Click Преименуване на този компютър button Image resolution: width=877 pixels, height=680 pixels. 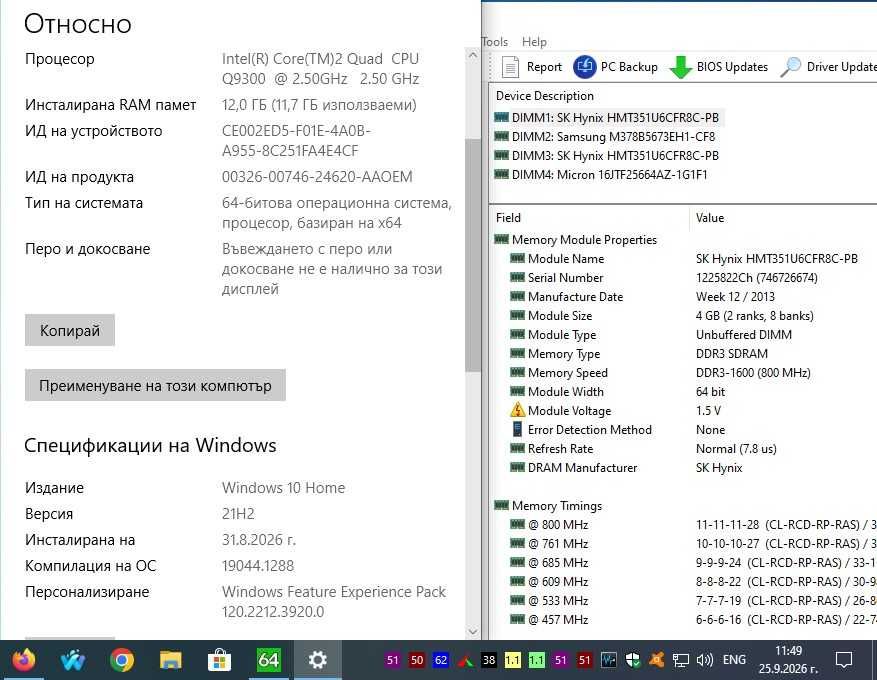pyautogui.click(x=155, y=385)
